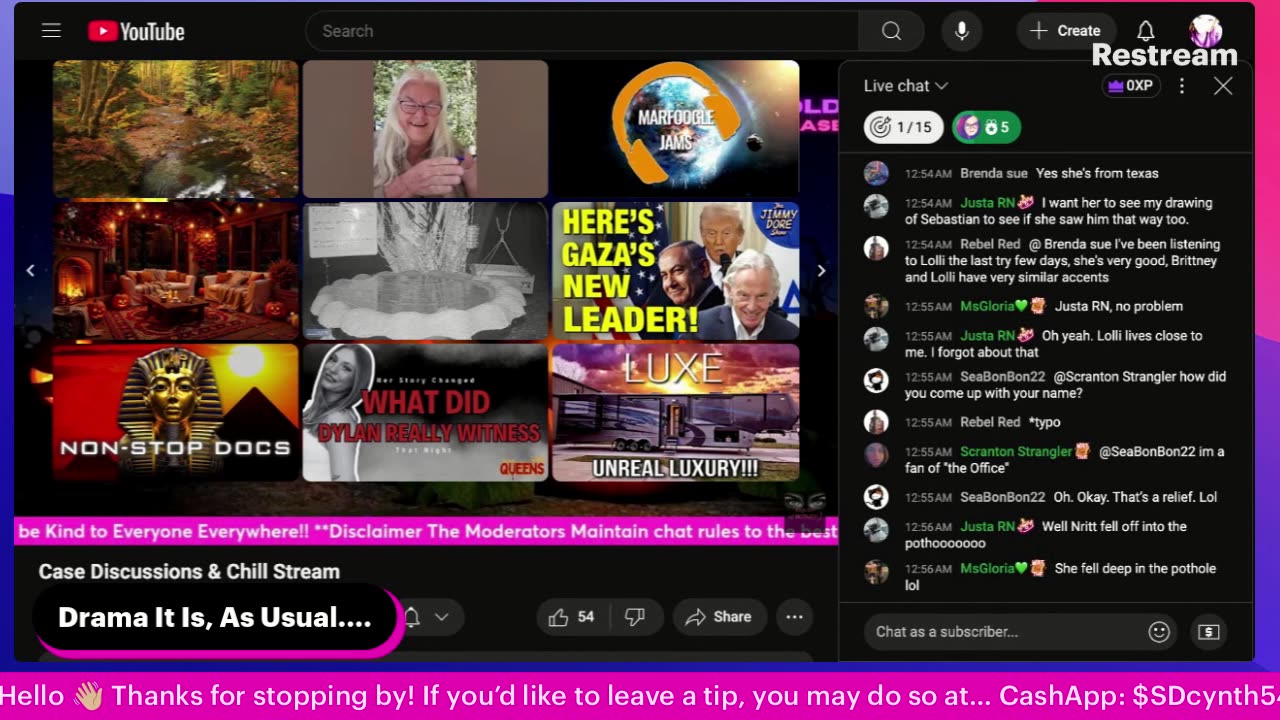Click the Restream watermark logo text
The image size is (1280, 720).
pos(1164,55)
